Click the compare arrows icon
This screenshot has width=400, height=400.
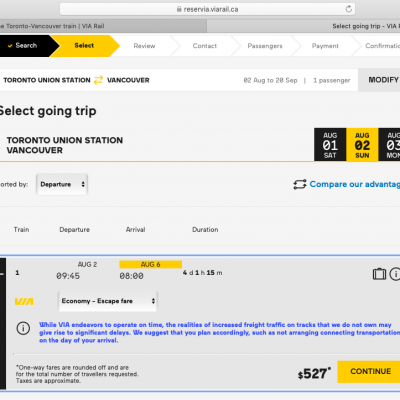tap(300, 184)
